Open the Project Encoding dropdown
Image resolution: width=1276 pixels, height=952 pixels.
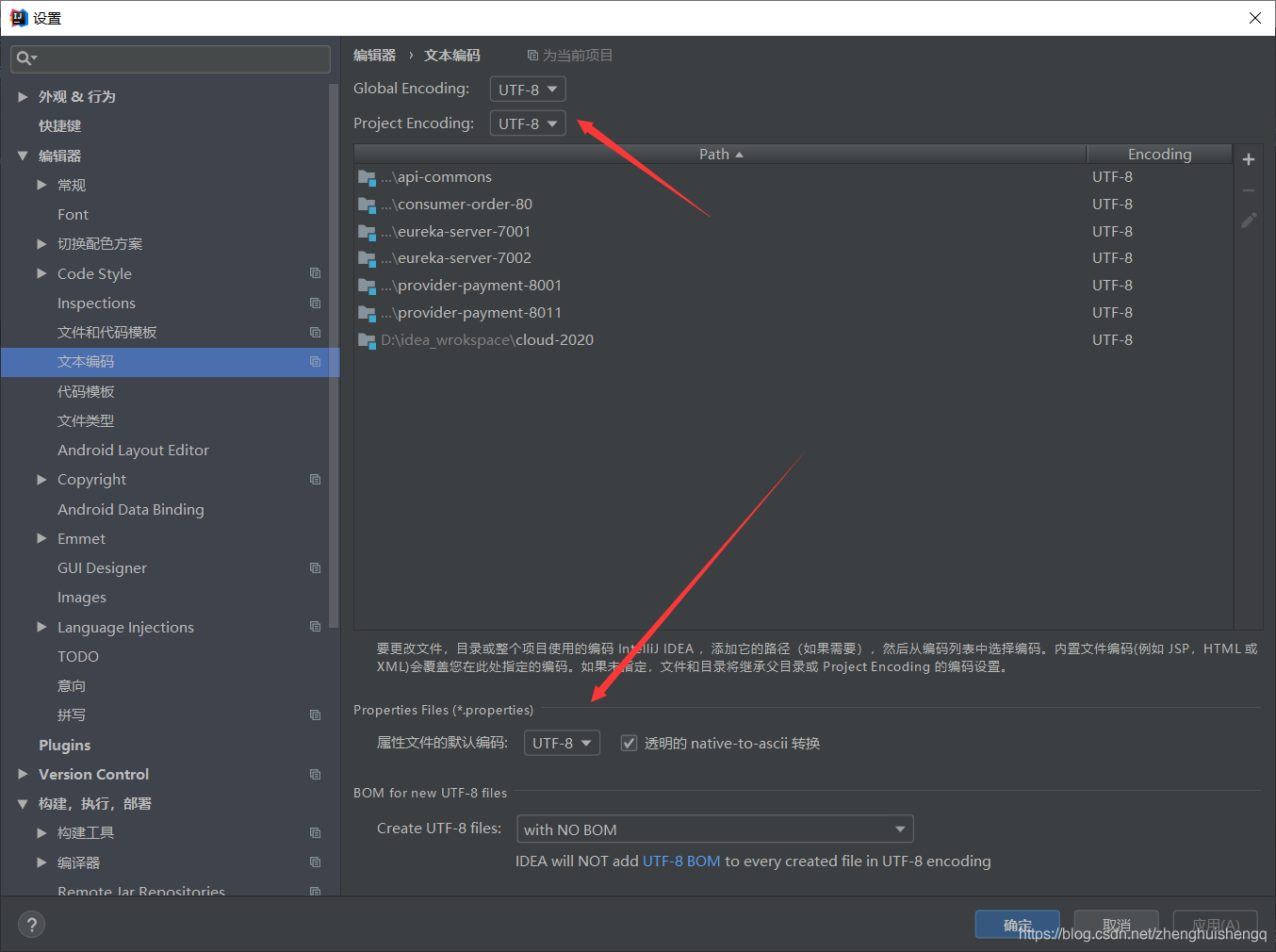(528, 123)
